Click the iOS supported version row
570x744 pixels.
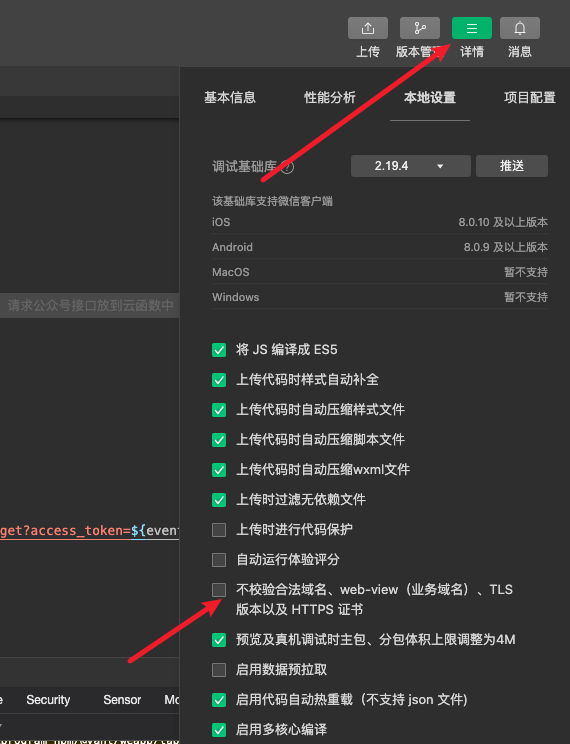coord(380,222)
